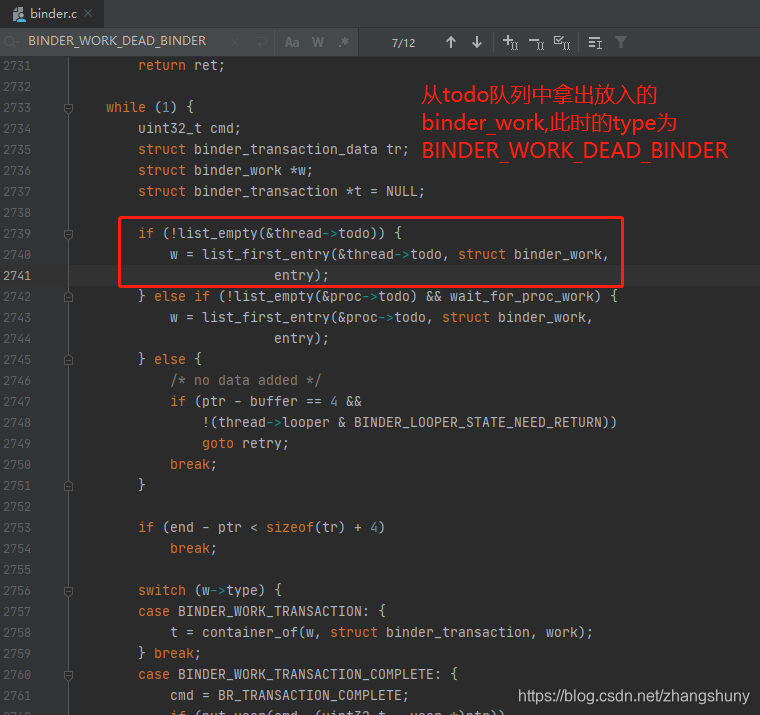This screenshot has height=715, width=760.
Task: Insert new line in search field
Action: [261, 42]
